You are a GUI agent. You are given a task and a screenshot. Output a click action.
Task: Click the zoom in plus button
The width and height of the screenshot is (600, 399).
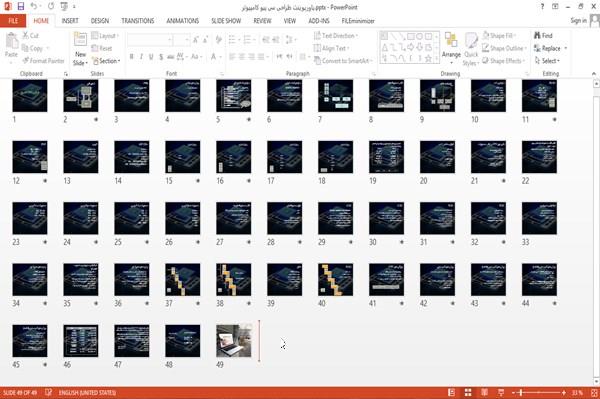click(564, 392)
